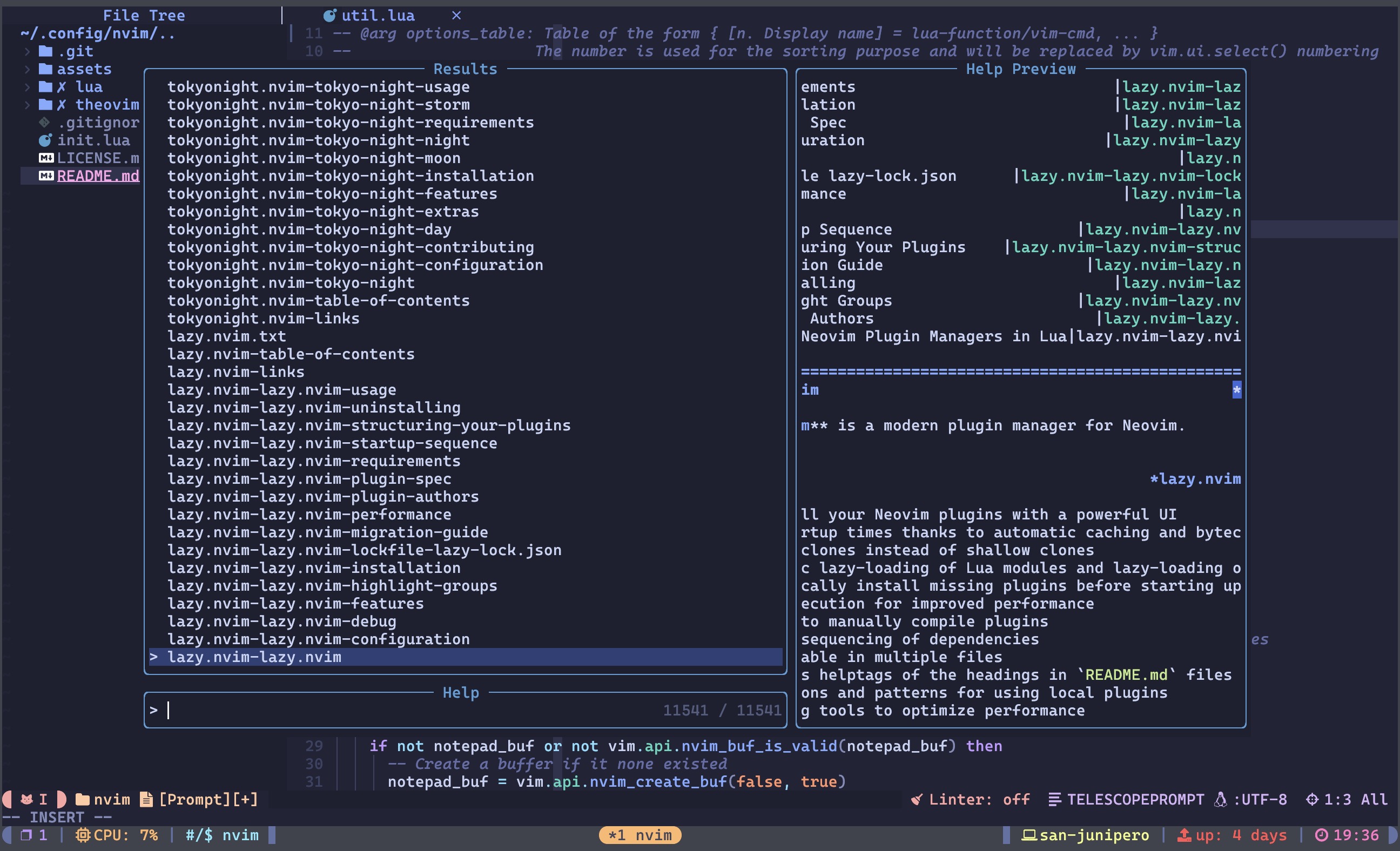Click the san-junipero hostname
Viewport: 1400px width, 851px height.
(1094, 835)
